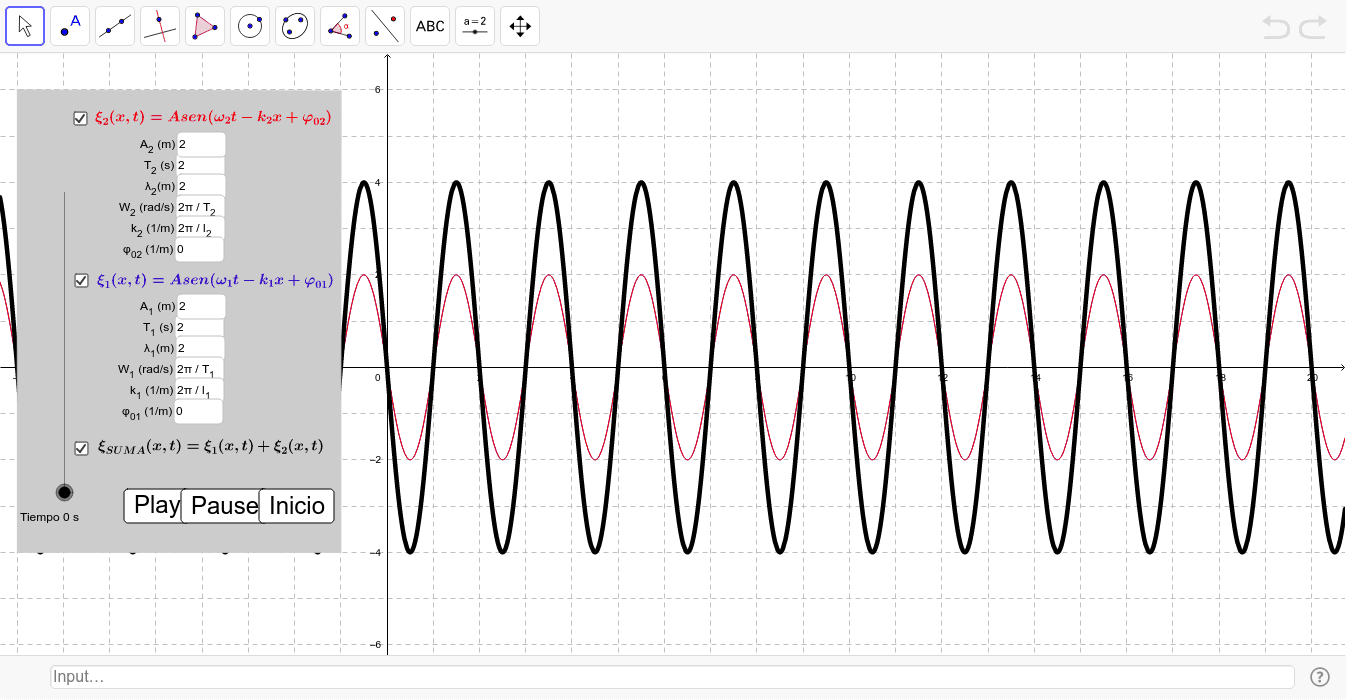Click the A1 (m) amplitude field

[x=201, y=306]
